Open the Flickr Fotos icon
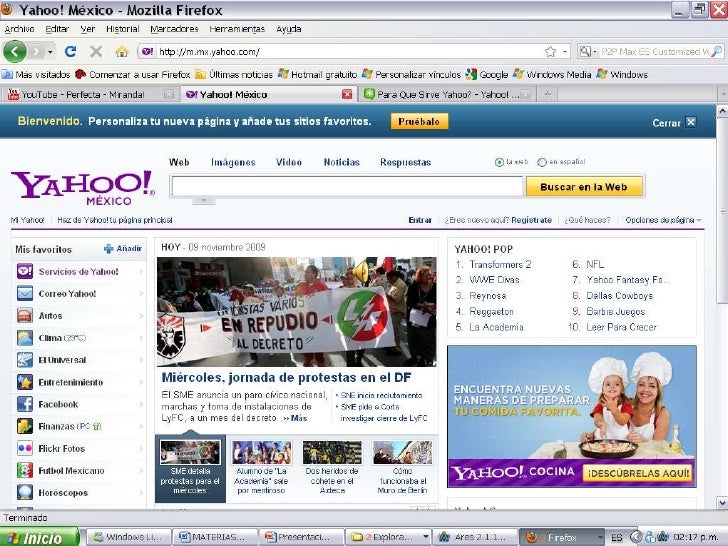This screenshot has height=546, width=728. coord(25,448)
